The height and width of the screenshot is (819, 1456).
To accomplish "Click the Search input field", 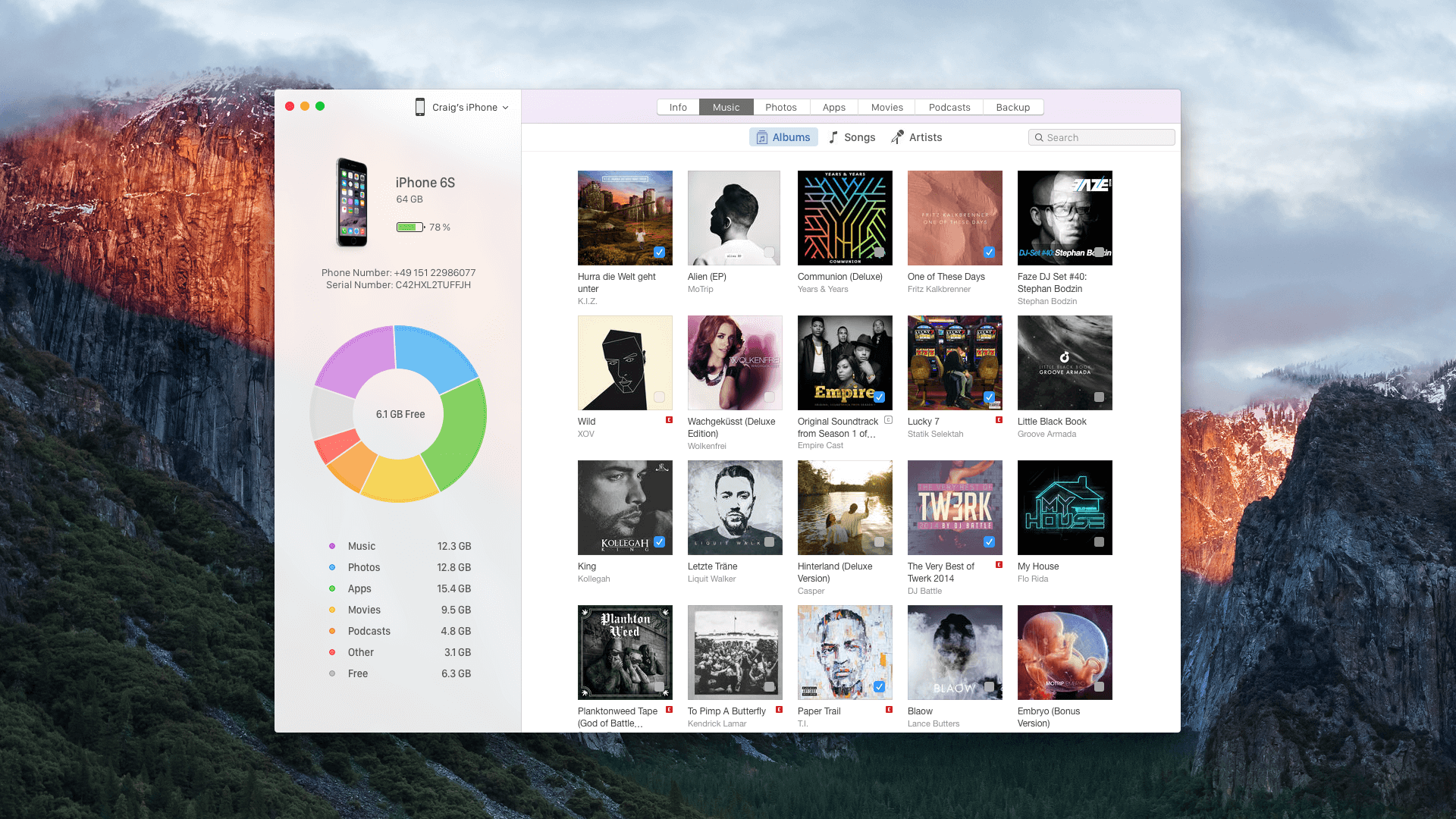I will pyautogui.click(x=1101, y=137).
